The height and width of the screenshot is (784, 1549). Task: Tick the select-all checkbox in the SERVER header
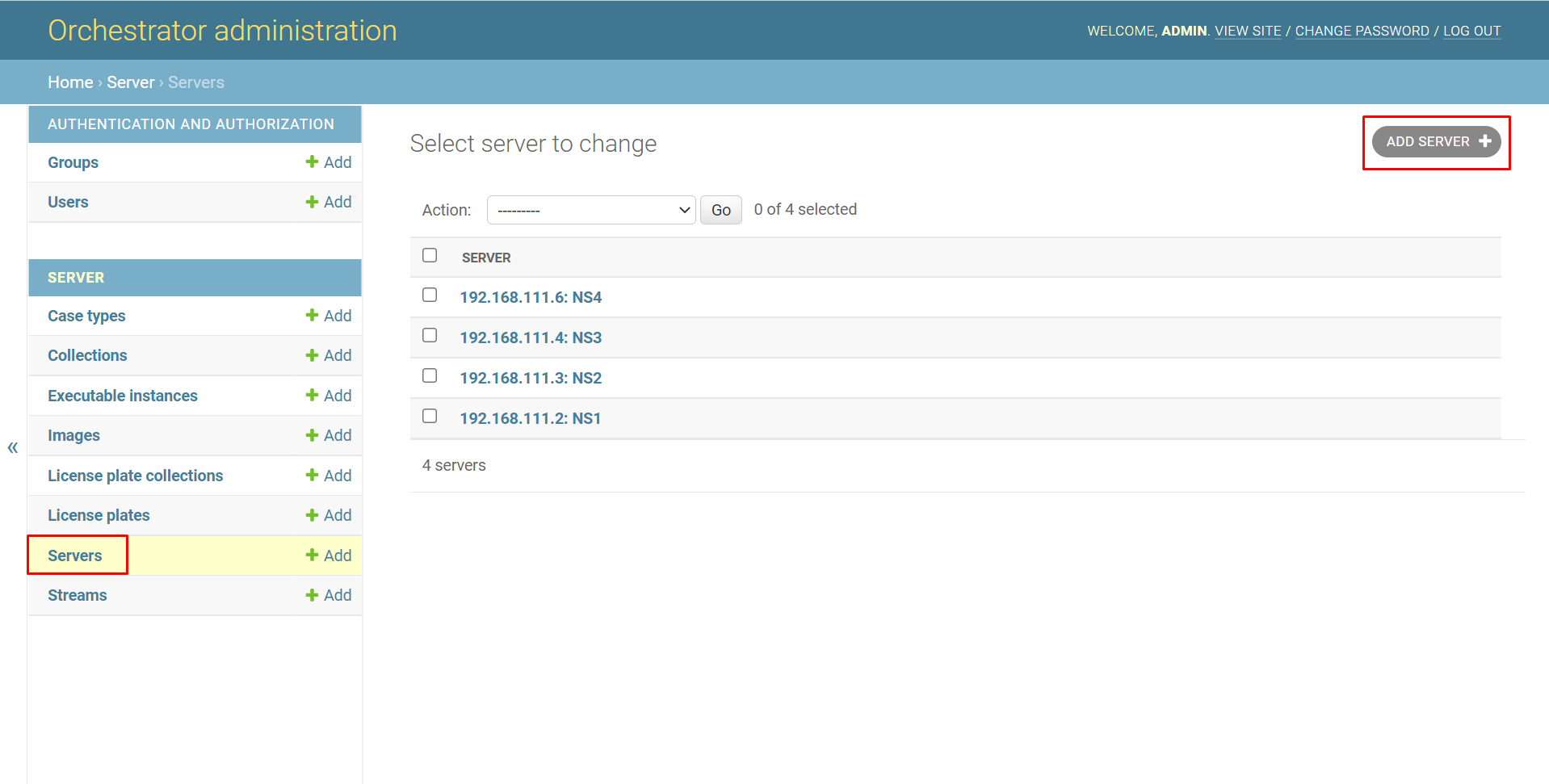click(430, 255)
